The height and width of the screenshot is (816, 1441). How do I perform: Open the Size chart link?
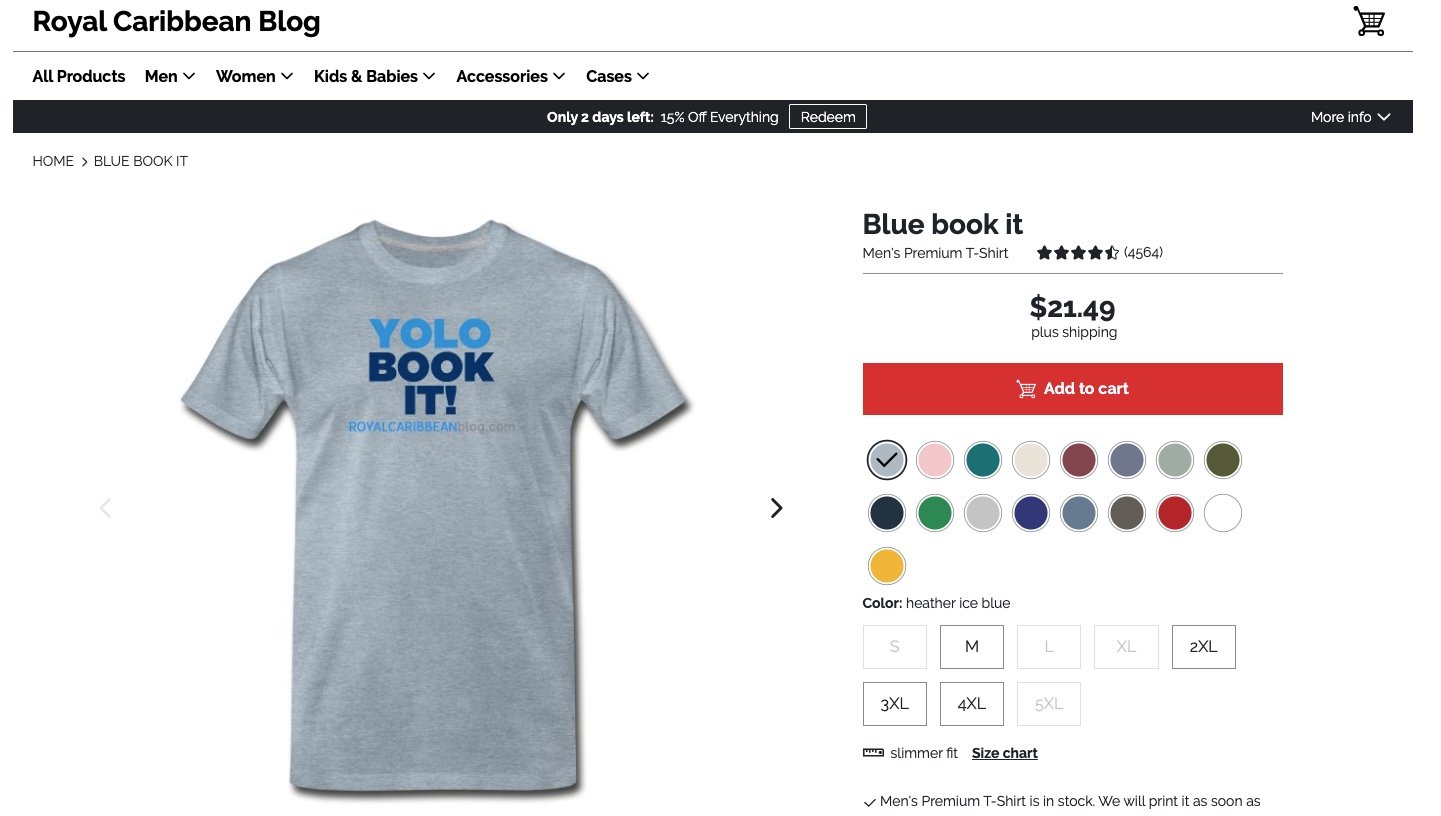[1004, 753]
